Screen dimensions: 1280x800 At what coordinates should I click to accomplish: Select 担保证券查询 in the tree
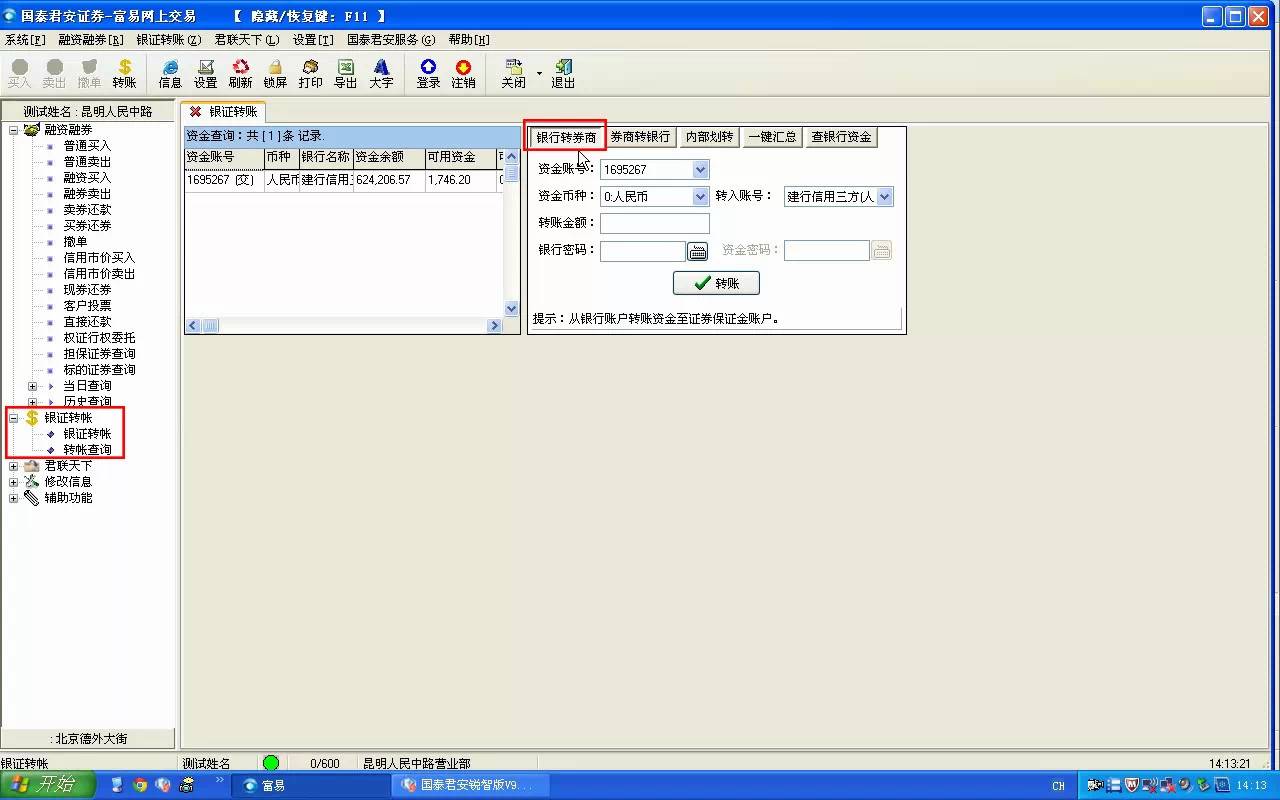(x=99, y=354)
